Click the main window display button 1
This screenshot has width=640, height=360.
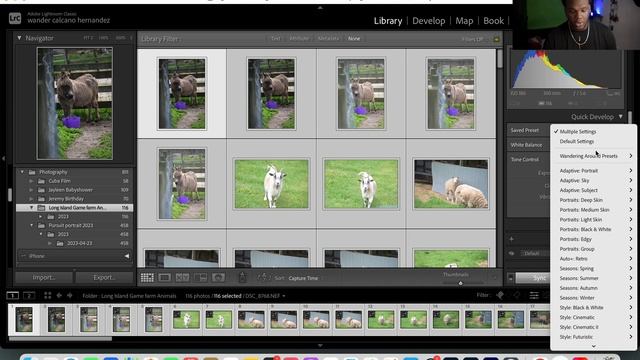pyautogui.click(x=13, y=295)
